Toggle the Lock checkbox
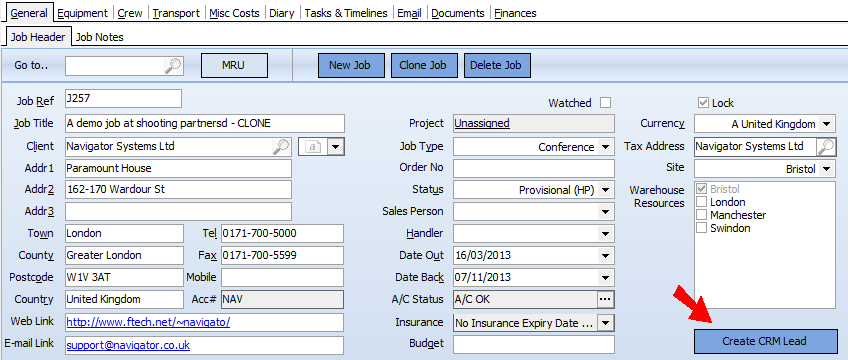 pos(703,103)
